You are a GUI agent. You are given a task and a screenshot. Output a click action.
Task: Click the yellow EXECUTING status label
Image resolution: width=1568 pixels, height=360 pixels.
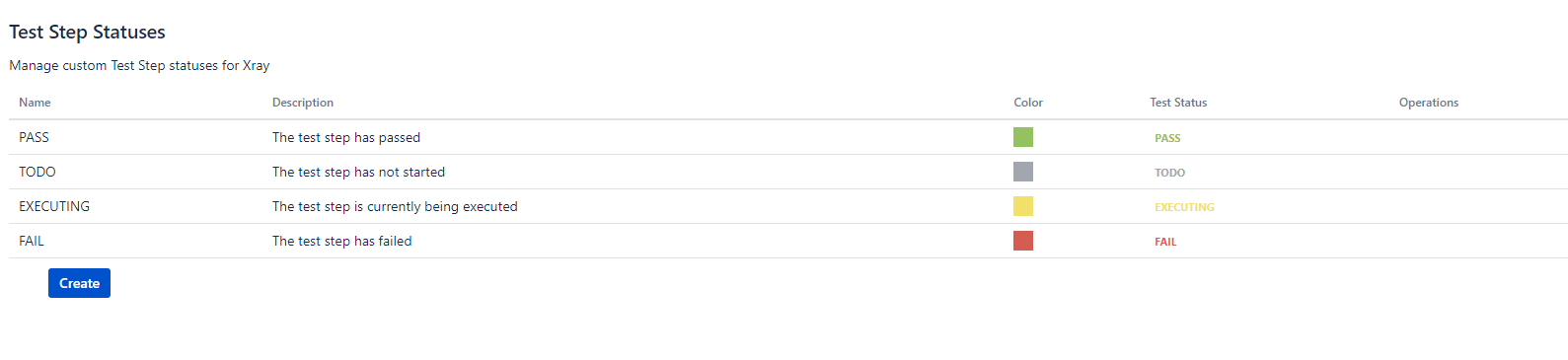[x=1184, y=207]
